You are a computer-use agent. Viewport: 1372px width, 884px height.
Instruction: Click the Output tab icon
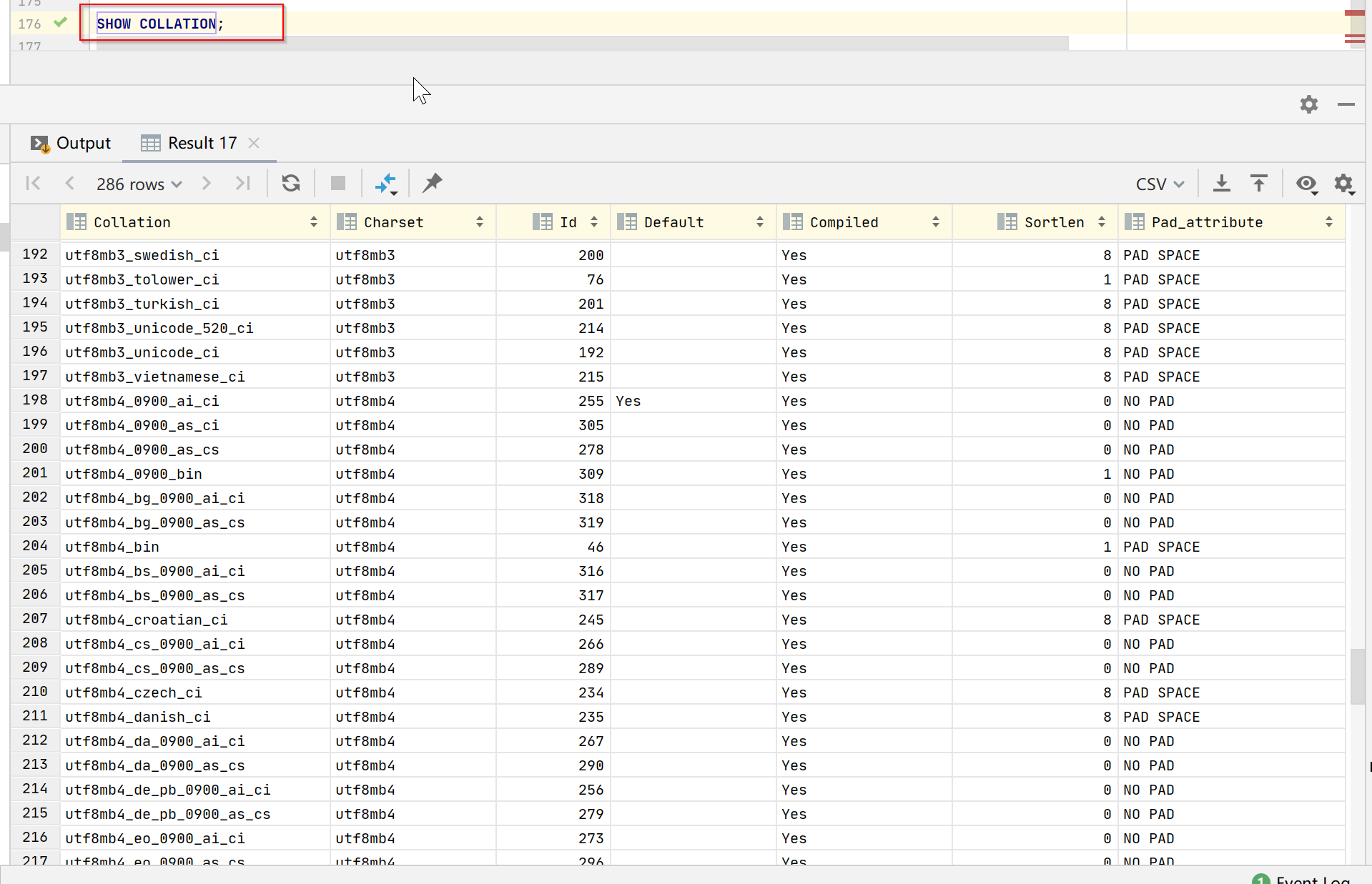pos(40,144)
